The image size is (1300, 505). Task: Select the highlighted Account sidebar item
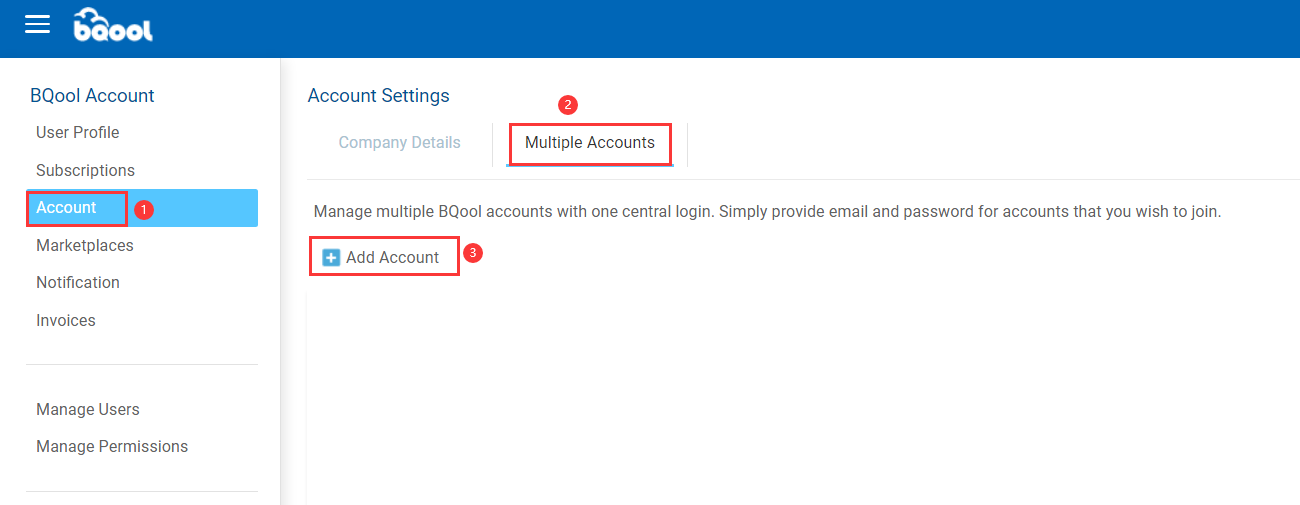click(142, 208)
